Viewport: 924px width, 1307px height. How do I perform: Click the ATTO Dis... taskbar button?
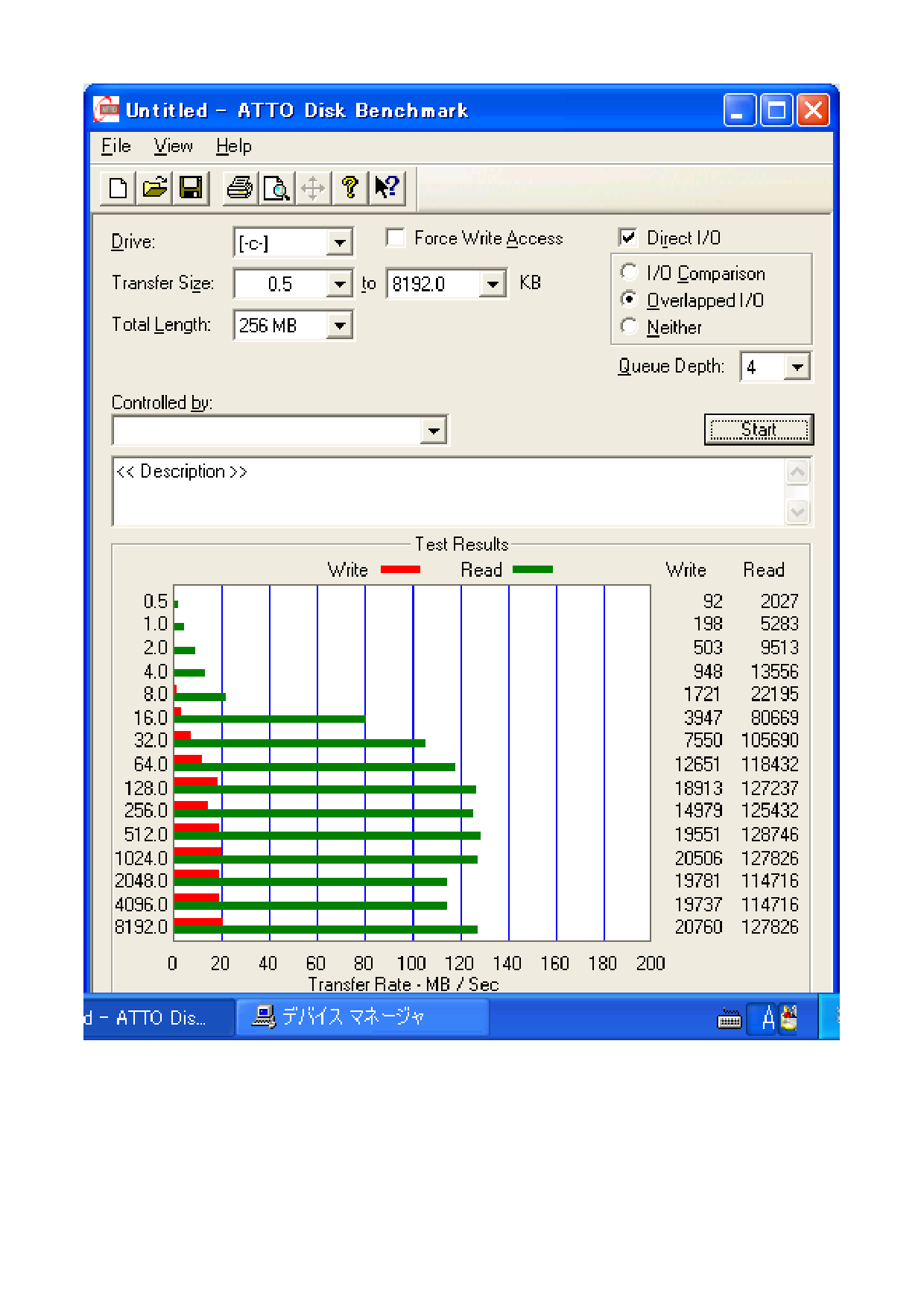[x=159, y=1018]
